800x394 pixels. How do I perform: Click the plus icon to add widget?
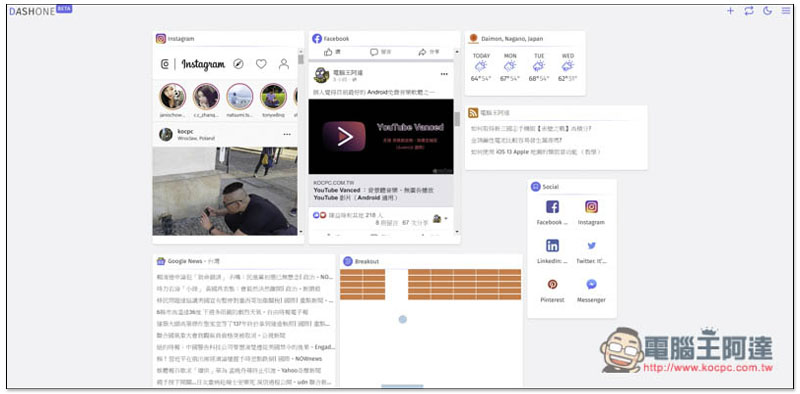click(x=730, y=11)
